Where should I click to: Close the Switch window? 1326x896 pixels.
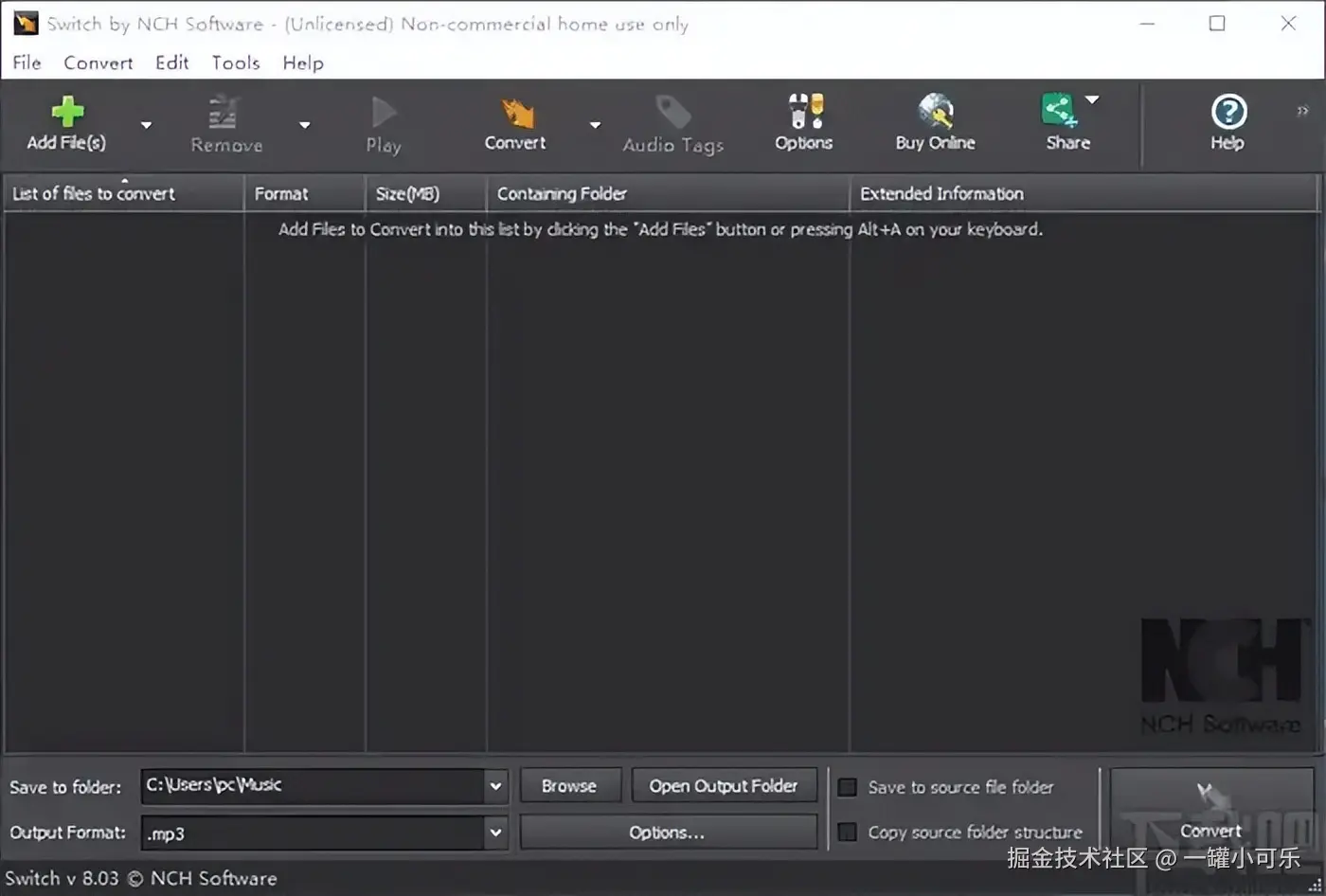(1288, 24)
